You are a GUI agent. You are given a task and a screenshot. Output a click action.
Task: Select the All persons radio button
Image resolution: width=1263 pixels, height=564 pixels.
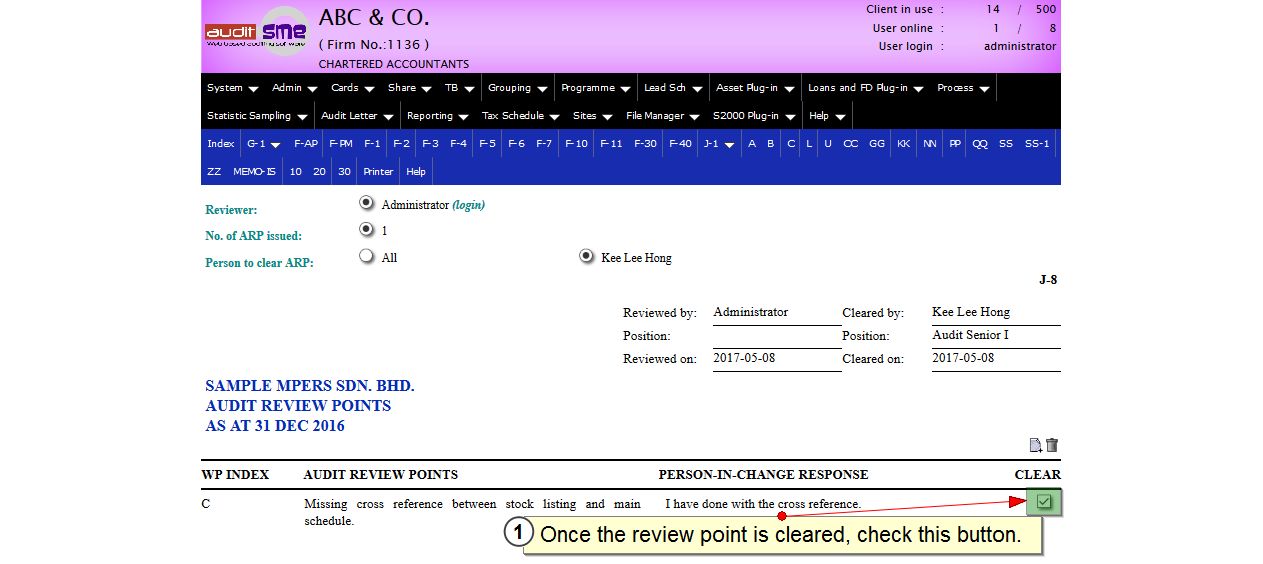pyautogui.click(x=366, y=257)
